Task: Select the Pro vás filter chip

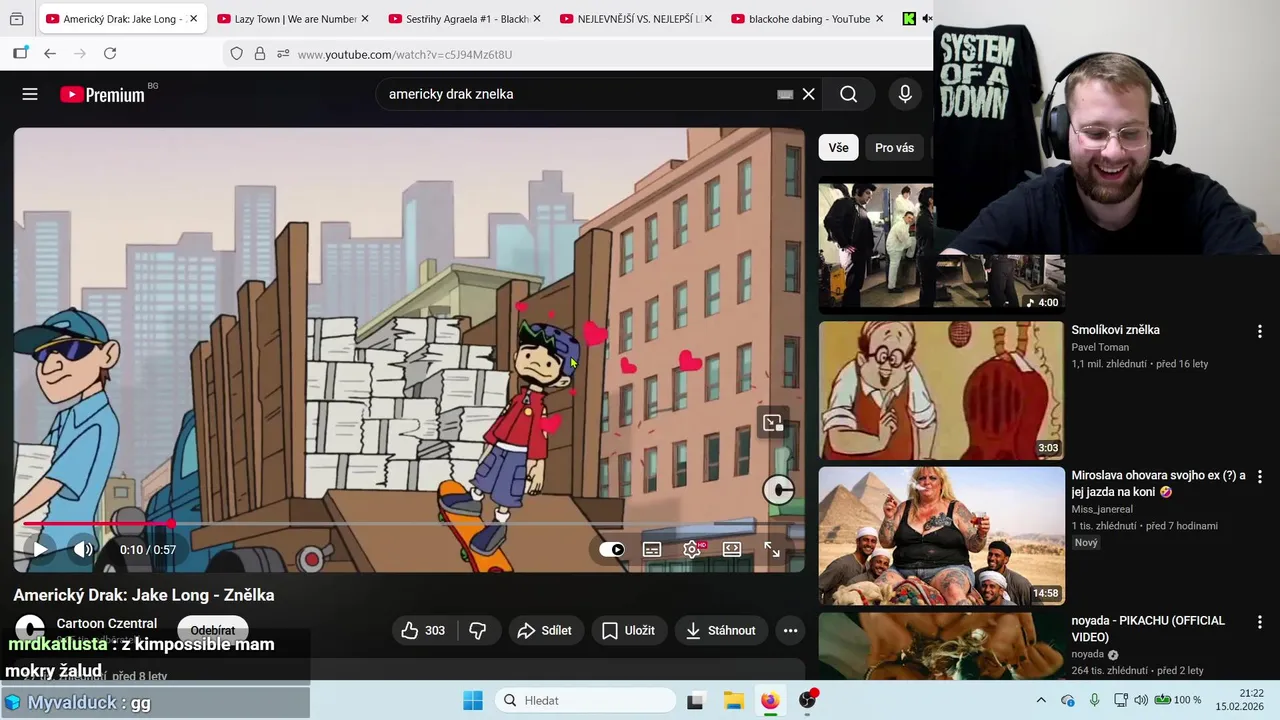Action: tap(894, 148)
